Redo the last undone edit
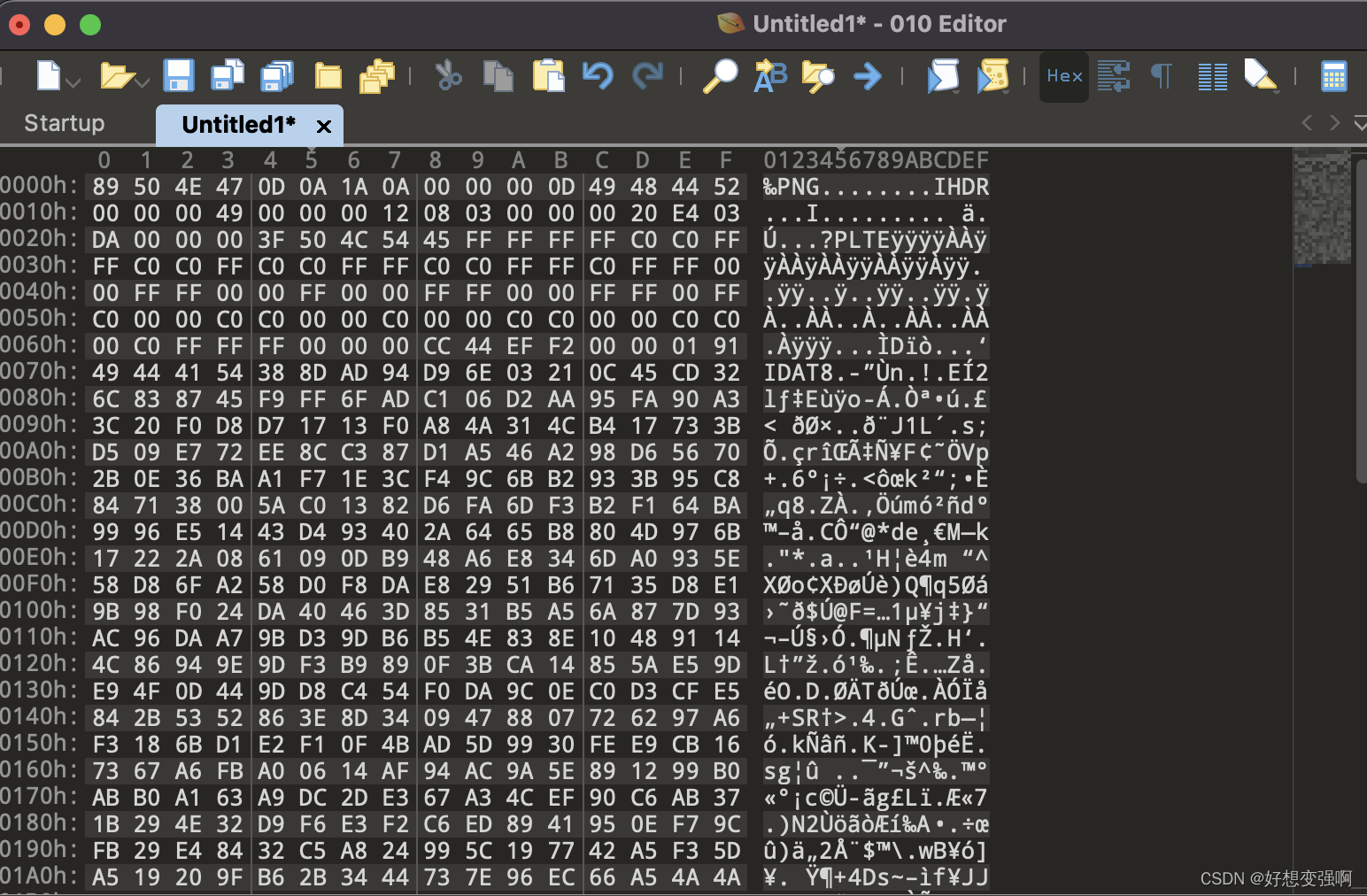Screen dimensions: 1367x896 (647, 76)
